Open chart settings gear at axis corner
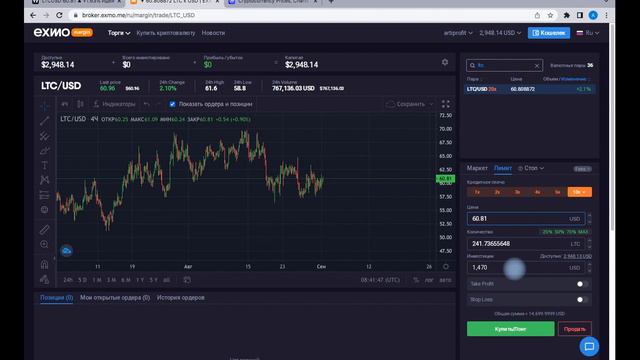This screenshot has height=360, width=640. pos(446,267)
